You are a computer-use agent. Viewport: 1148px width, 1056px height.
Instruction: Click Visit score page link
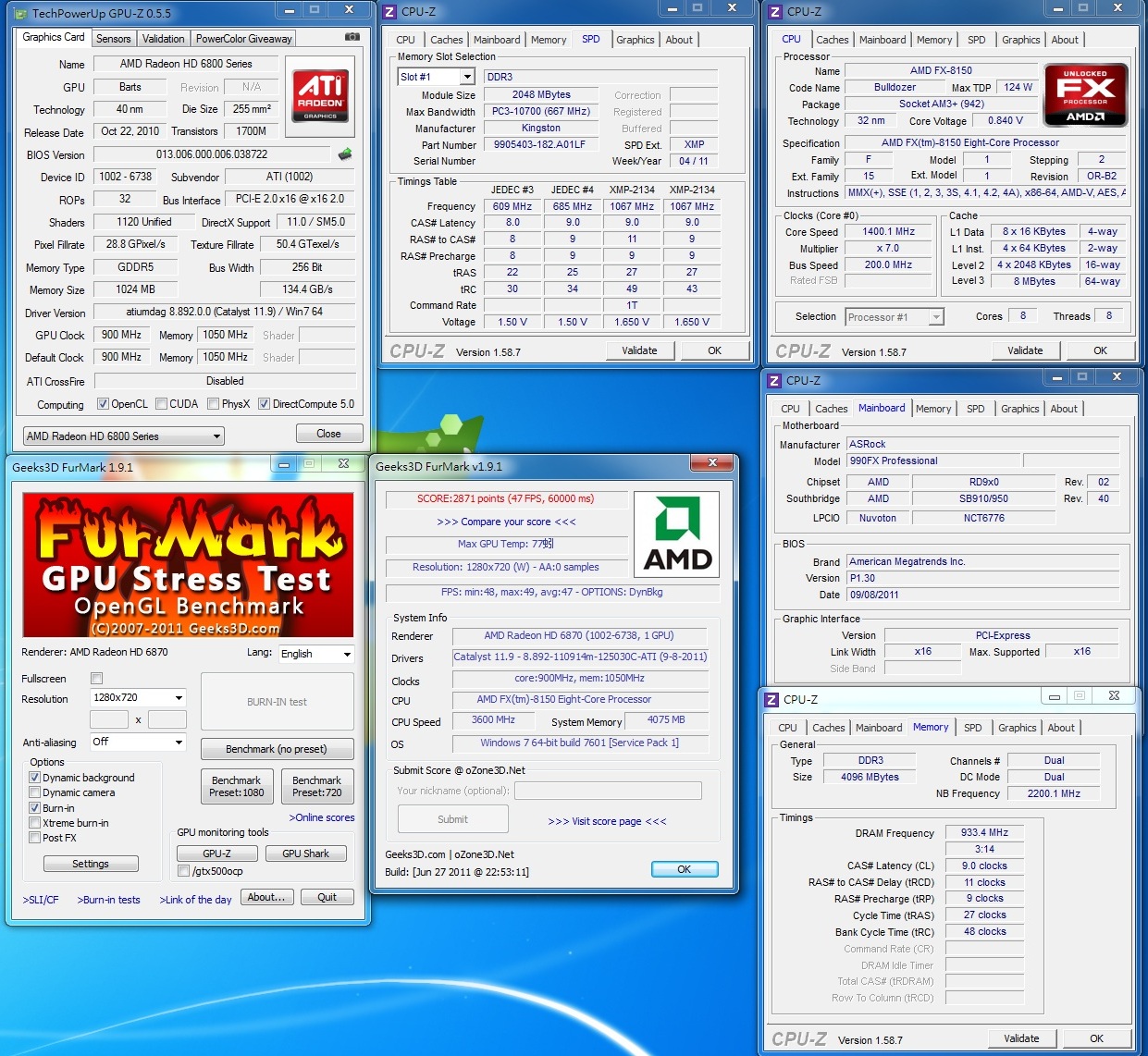tap(607, 821)
